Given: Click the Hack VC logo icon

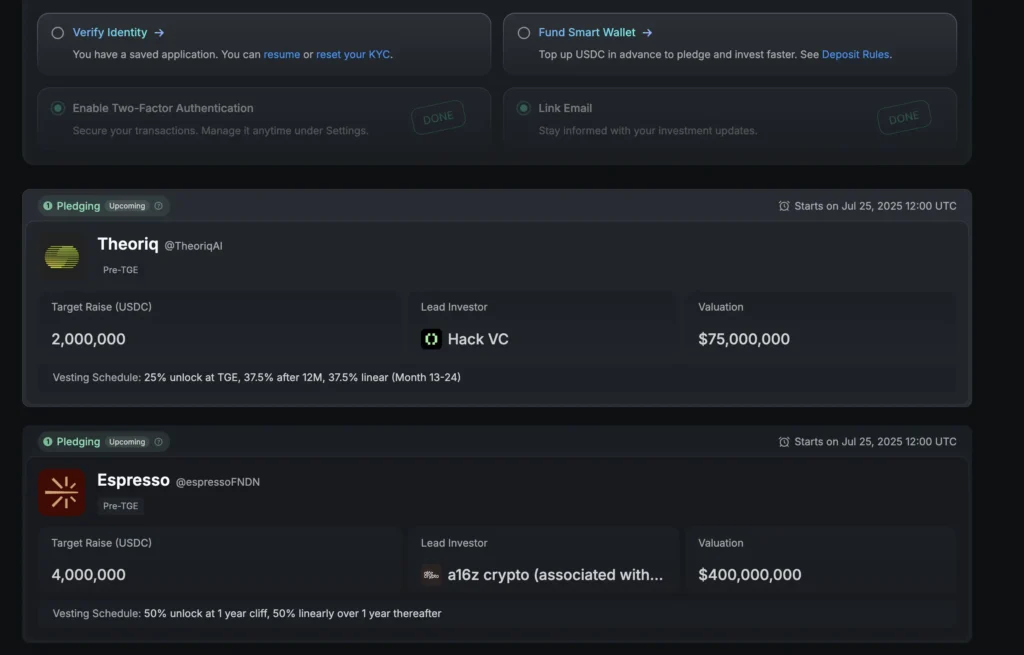Looking at the screenshot, I should [431, 339].
